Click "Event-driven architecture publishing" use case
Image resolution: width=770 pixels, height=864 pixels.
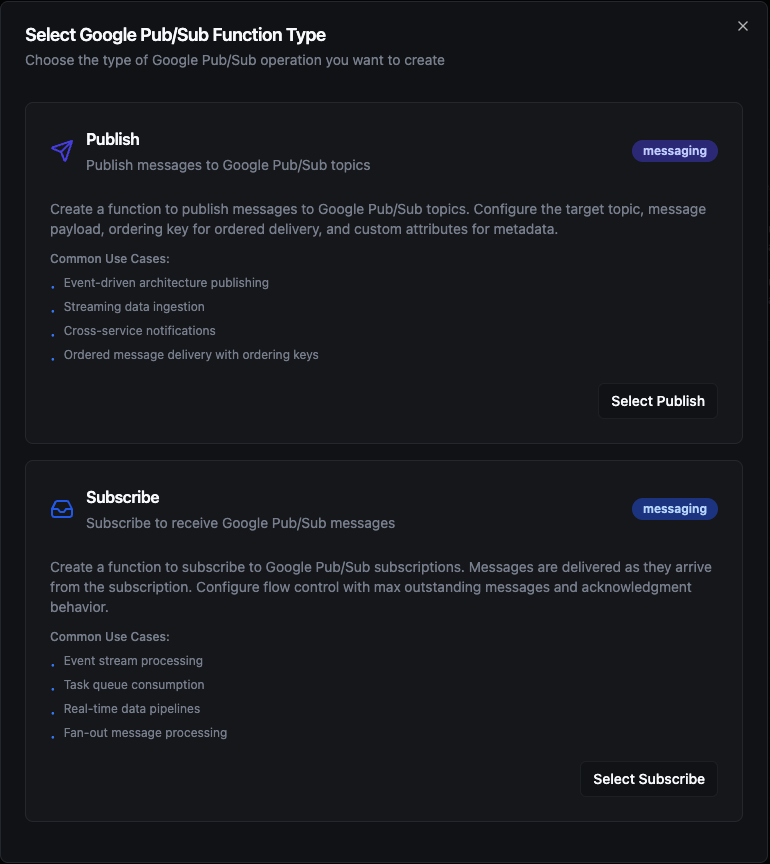coord(166,283)
